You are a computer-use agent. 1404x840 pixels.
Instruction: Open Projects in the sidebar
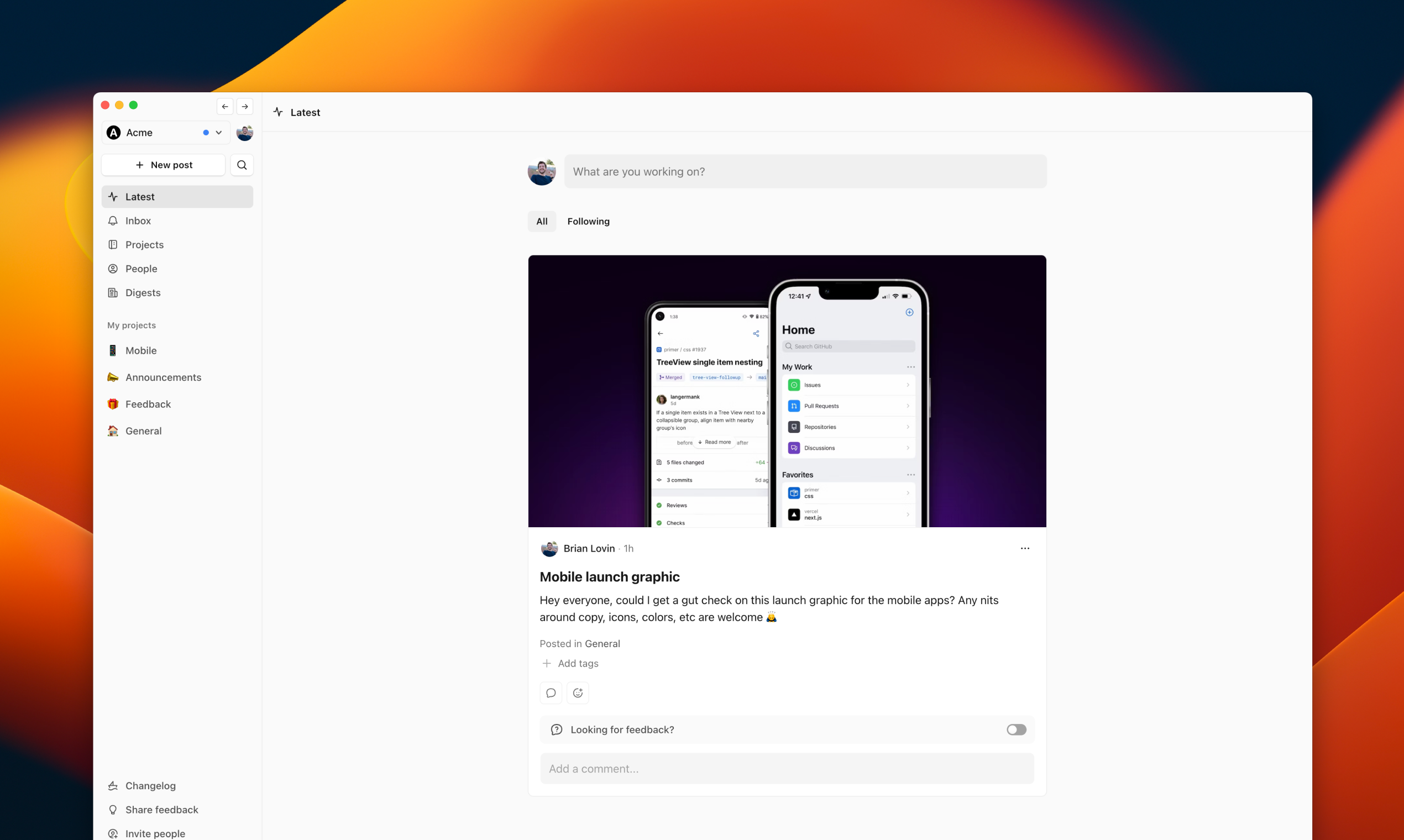click(177, 244)
